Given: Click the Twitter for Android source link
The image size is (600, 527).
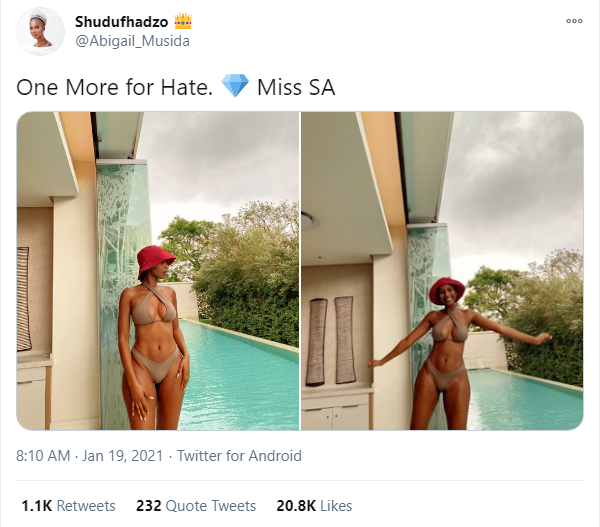Looking at the screenshot, I should (x=239, y=456).
